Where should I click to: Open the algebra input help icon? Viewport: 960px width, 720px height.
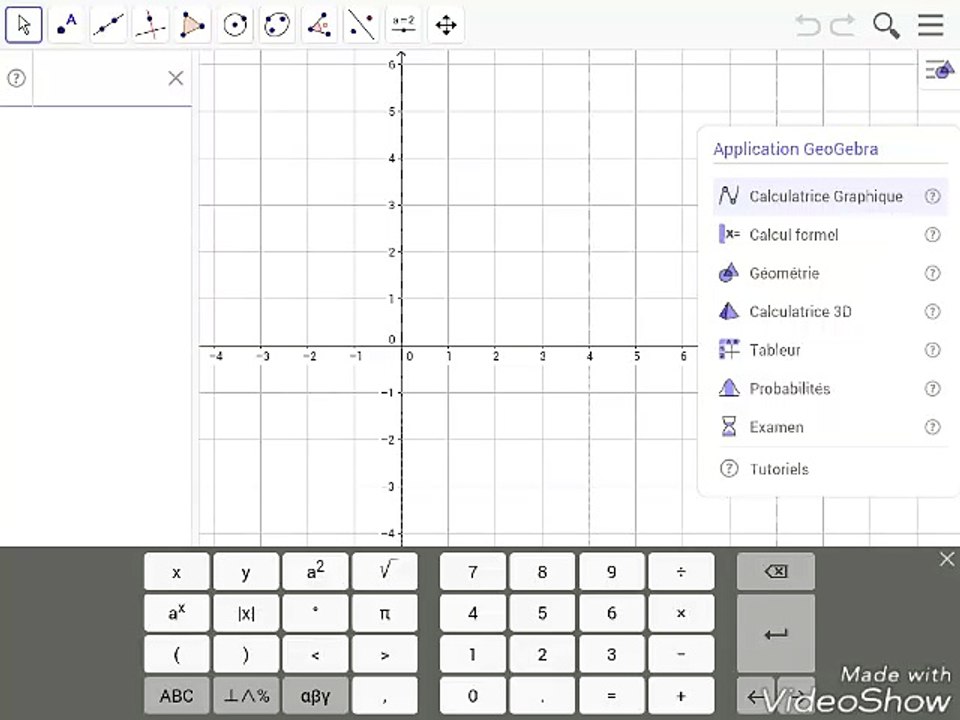17,78
